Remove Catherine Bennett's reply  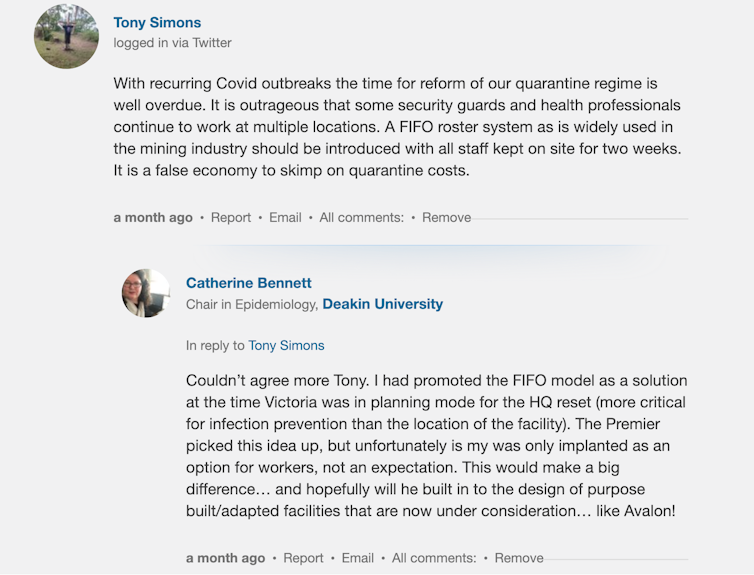click(x=519, y=558)
